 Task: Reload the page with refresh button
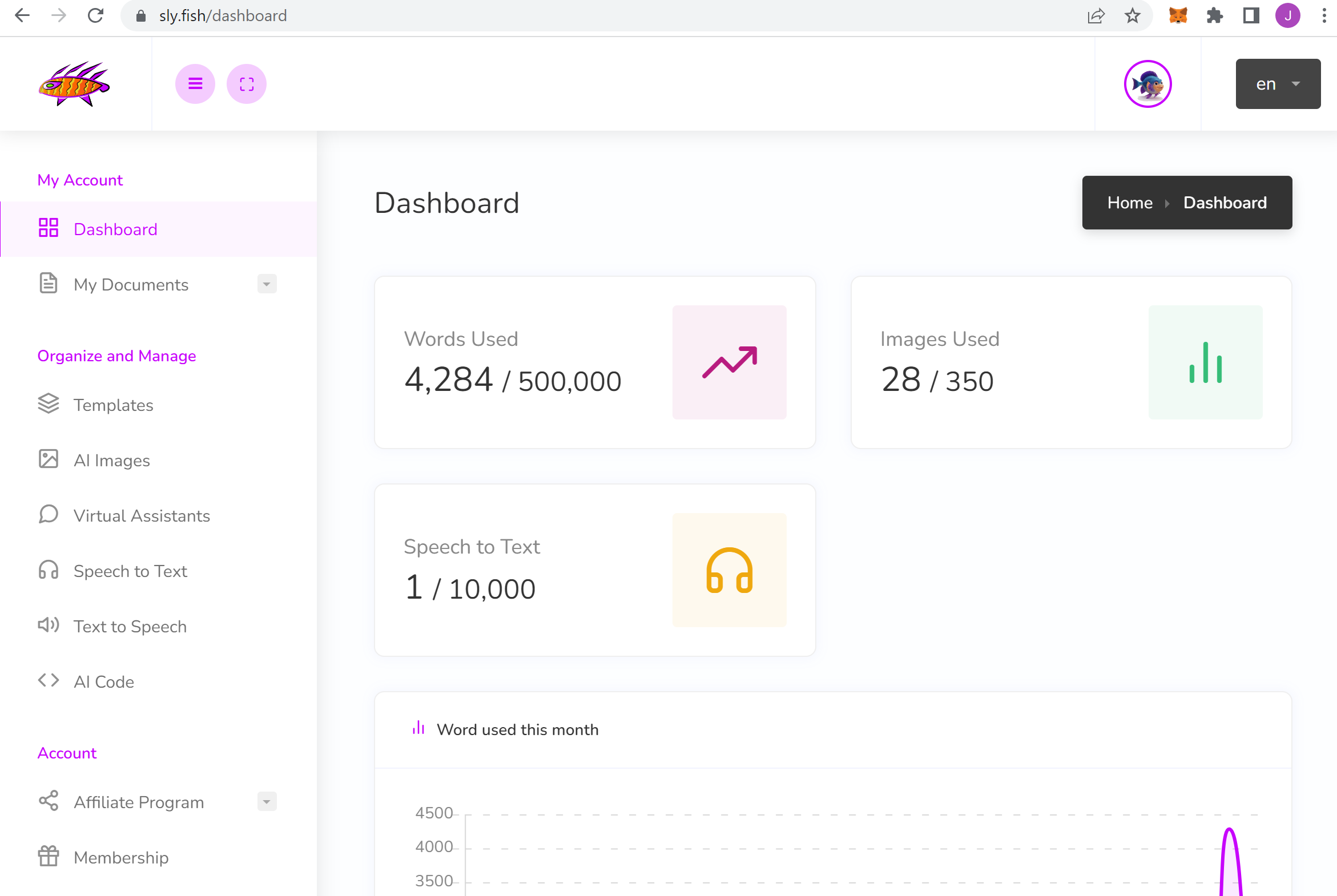point(95,15)
